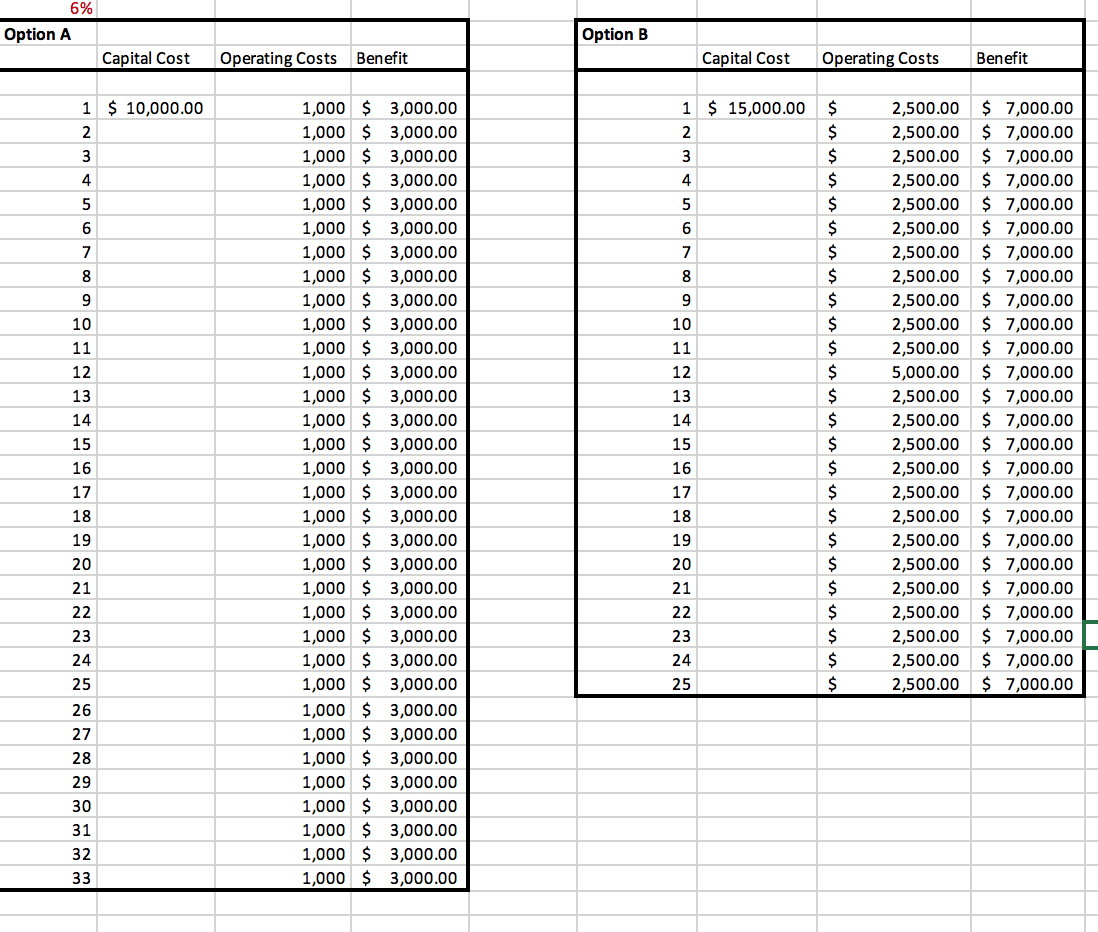Click Option B year number 1
Viewport: 1098px width, 932px height.
click(637, 108)
